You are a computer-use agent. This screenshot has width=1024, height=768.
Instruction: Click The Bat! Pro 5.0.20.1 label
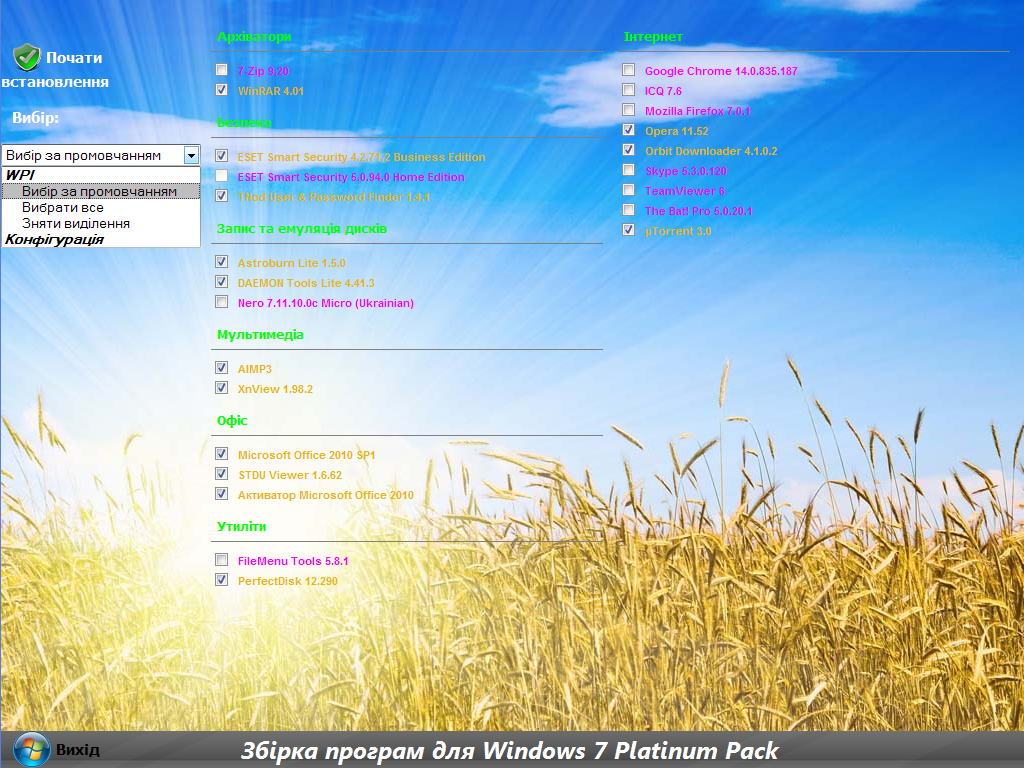[x=698, y=211]
